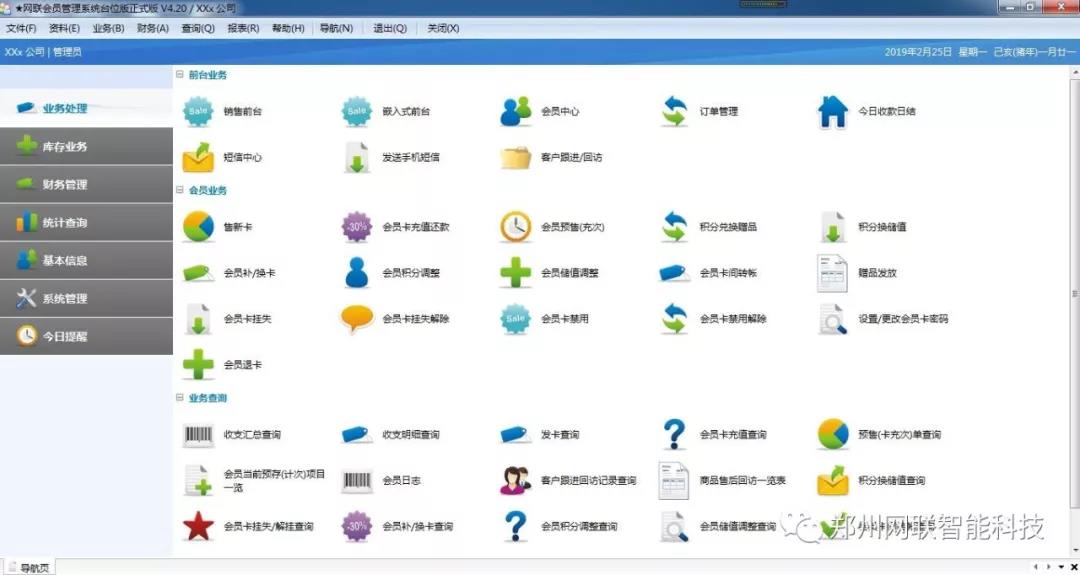The width and height of the screenshot is (1080, 575).
Task: Open 销售前台 sales front desk icon
Action: tap(198, 111)
